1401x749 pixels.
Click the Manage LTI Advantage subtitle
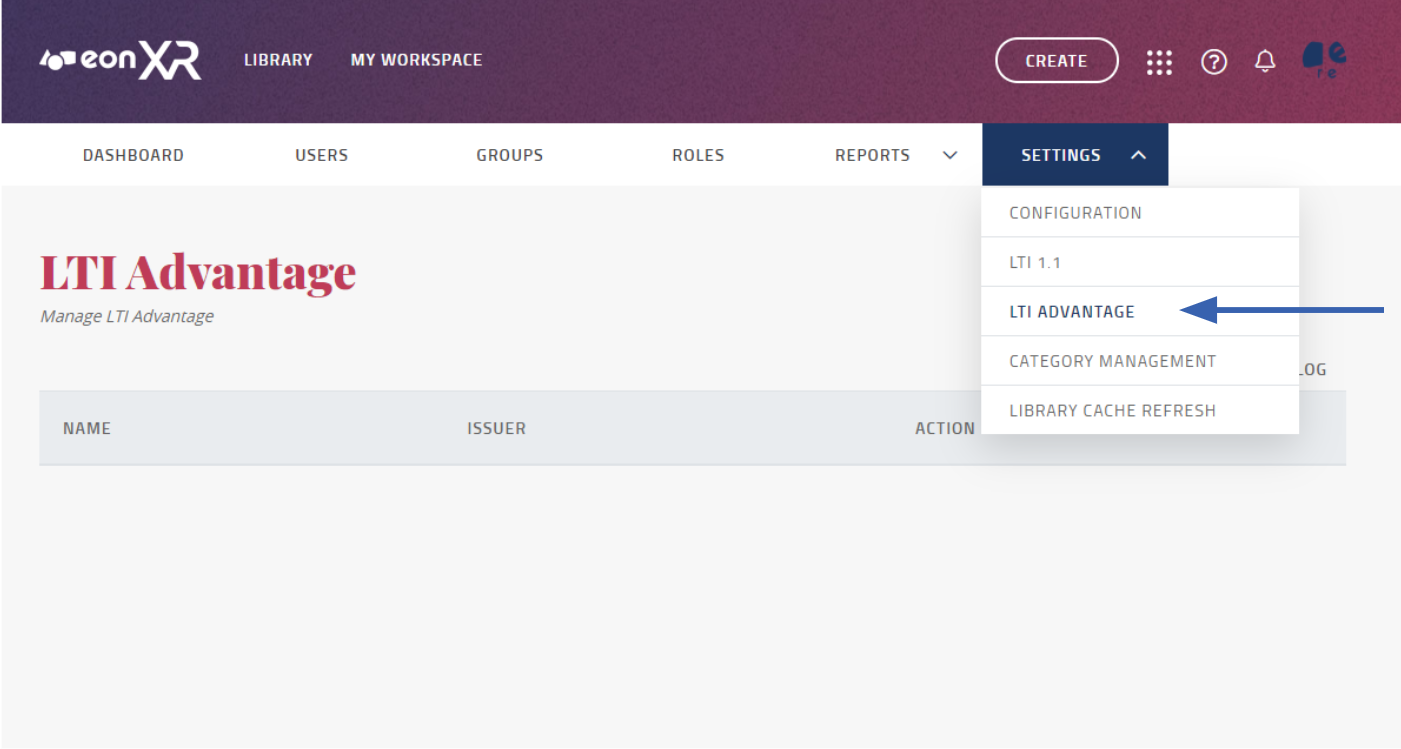pyautogui.click(x=127, y=316)
